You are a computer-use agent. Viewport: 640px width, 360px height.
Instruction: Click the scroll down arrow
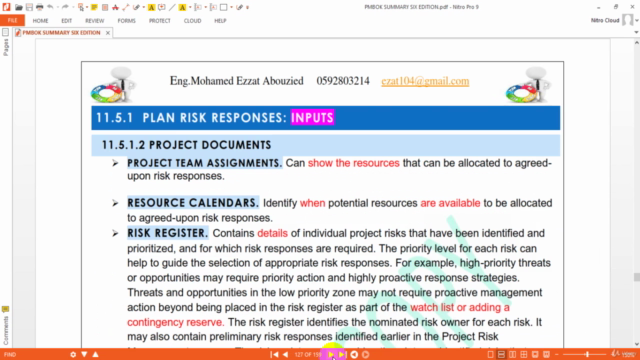[x=636, y=344]
